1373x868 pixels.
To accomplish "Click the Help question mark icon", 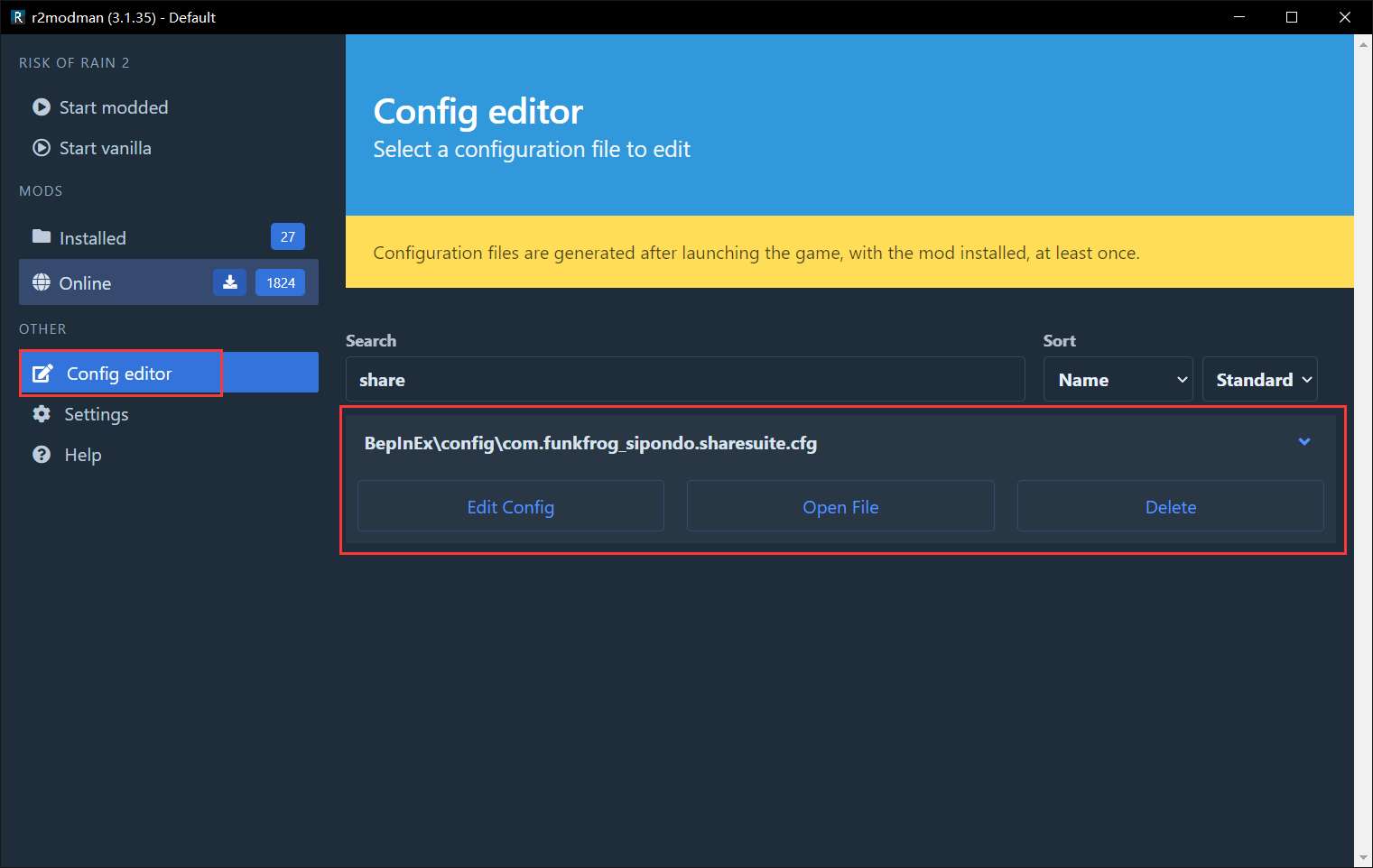I will pos(42,455).
